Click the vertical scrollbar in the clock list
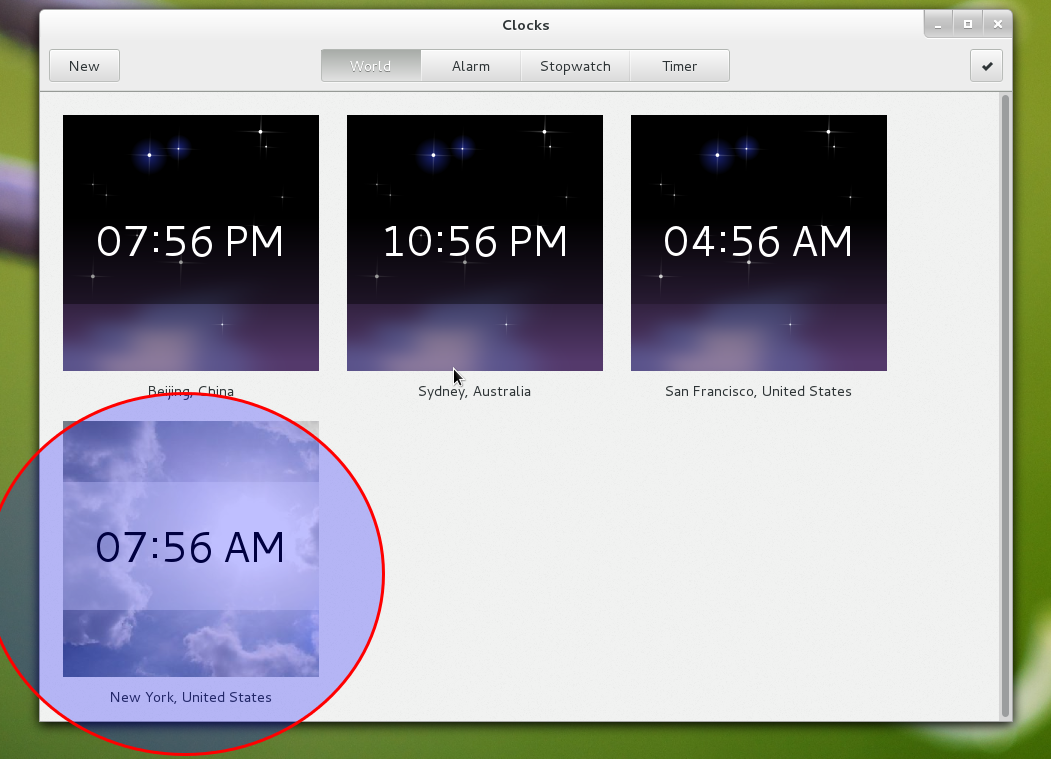The height and width of the screenshot is (759, 1051). tap(1005, 400)
